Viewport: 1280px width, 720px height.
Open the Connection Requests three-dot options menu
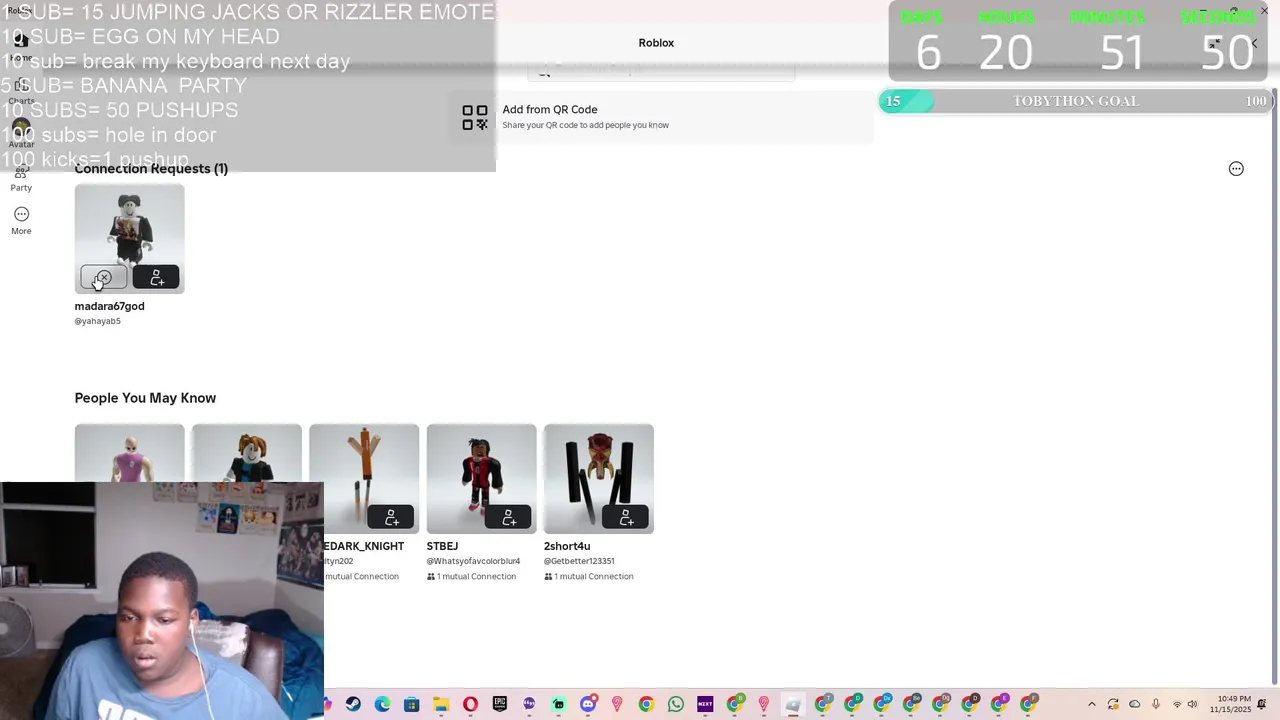pyautogui.click(x=1236, y=169)
